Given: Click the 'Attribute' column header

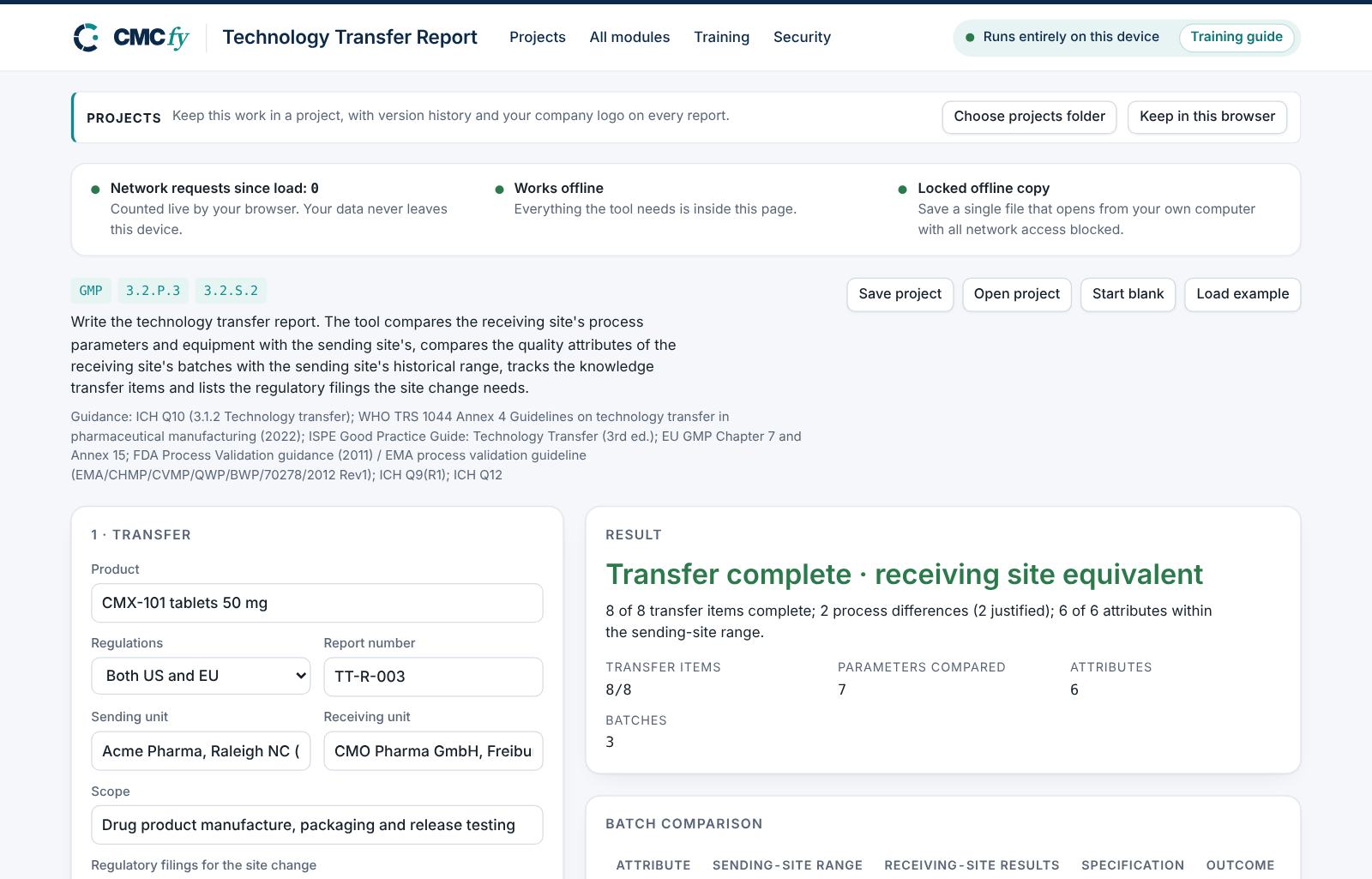Looking at the screenshot, I should point(653,865).
